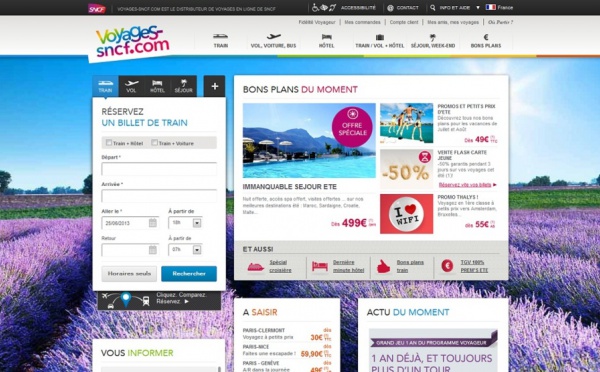
Task: Click the Offre Spéciale pink badge
Action: [x=352, y=127]
